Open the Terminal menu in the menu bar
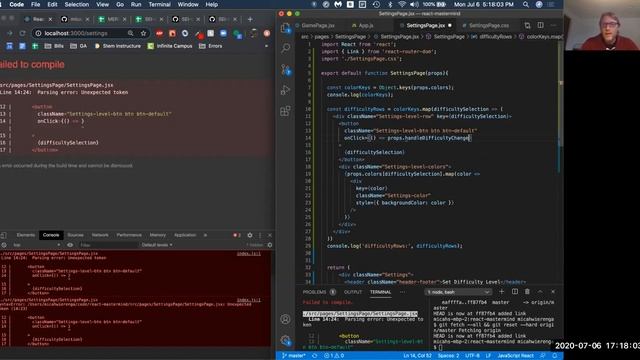The width and height of the screenshot is (640, 360). (x=159, y=4)
